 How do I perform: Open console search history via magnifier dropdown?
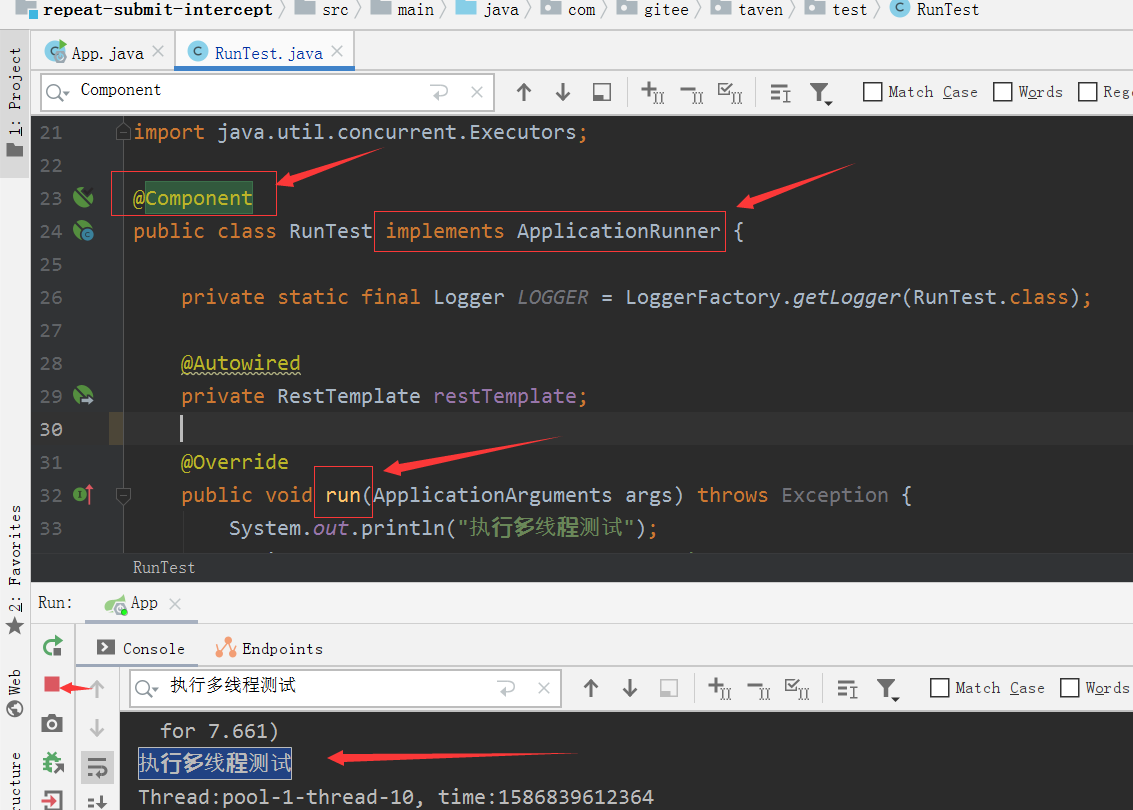tap(152, 688)
